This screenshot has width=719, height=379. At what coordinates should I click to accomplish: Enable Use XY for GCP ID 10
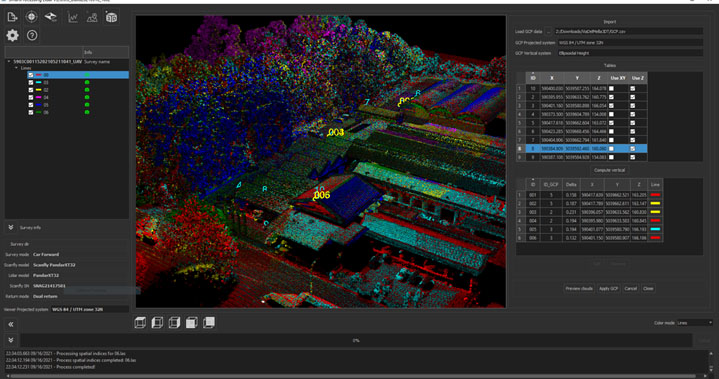tap(611, 88)
